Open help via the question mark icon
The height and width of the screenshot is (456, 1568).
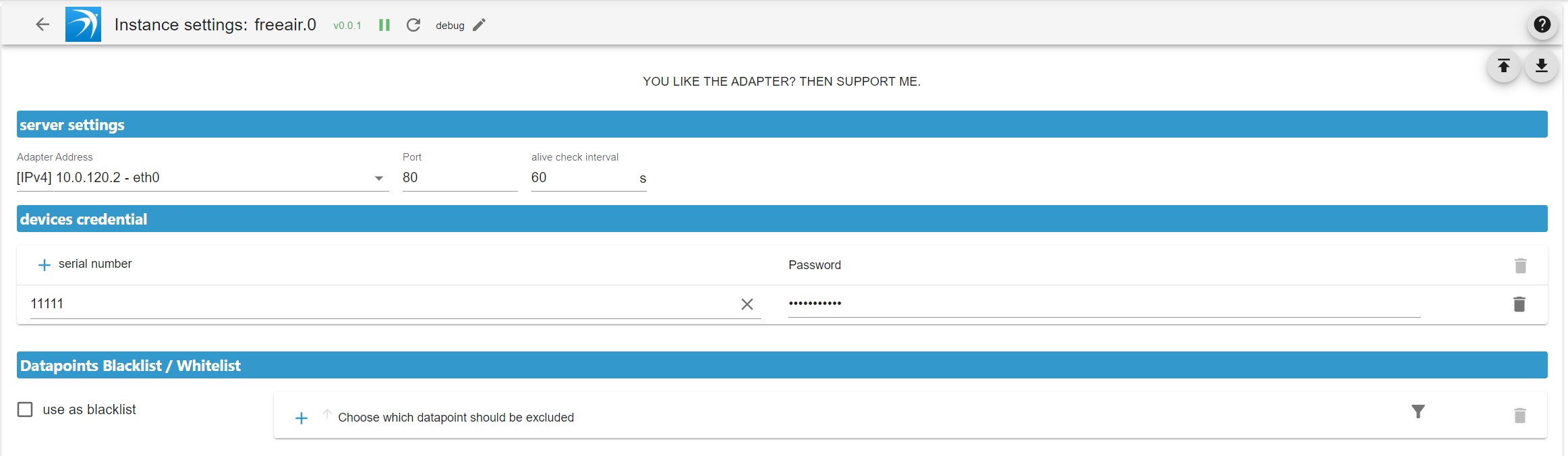coord(1542,24)
